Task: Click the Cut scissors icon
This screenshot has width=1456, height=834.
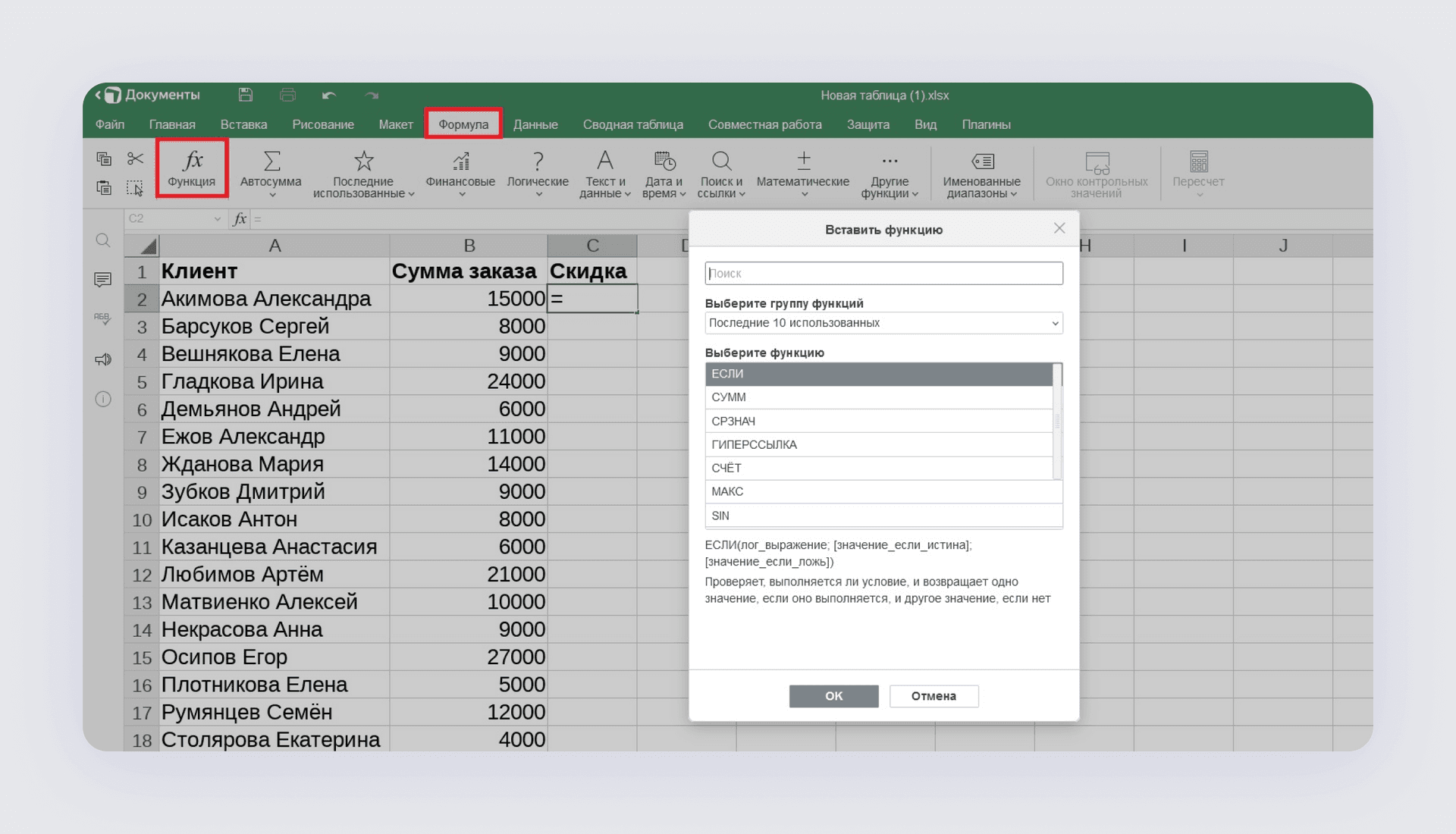Action: tap(136, 158)
